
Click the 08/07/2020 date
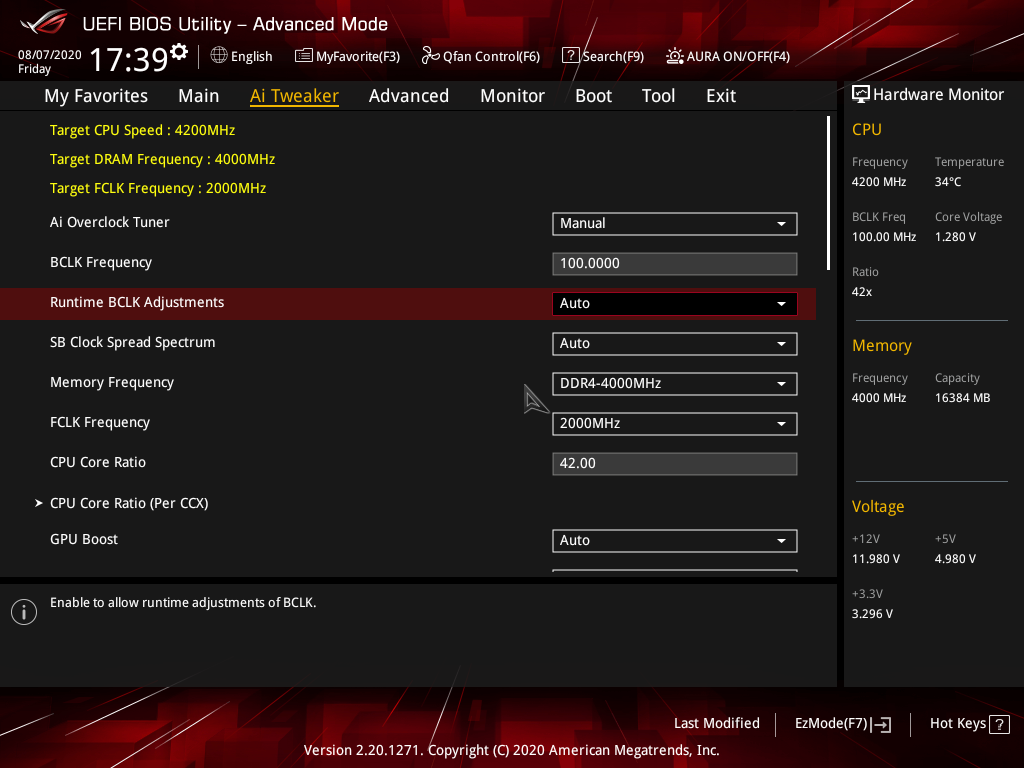coord(50,55)
